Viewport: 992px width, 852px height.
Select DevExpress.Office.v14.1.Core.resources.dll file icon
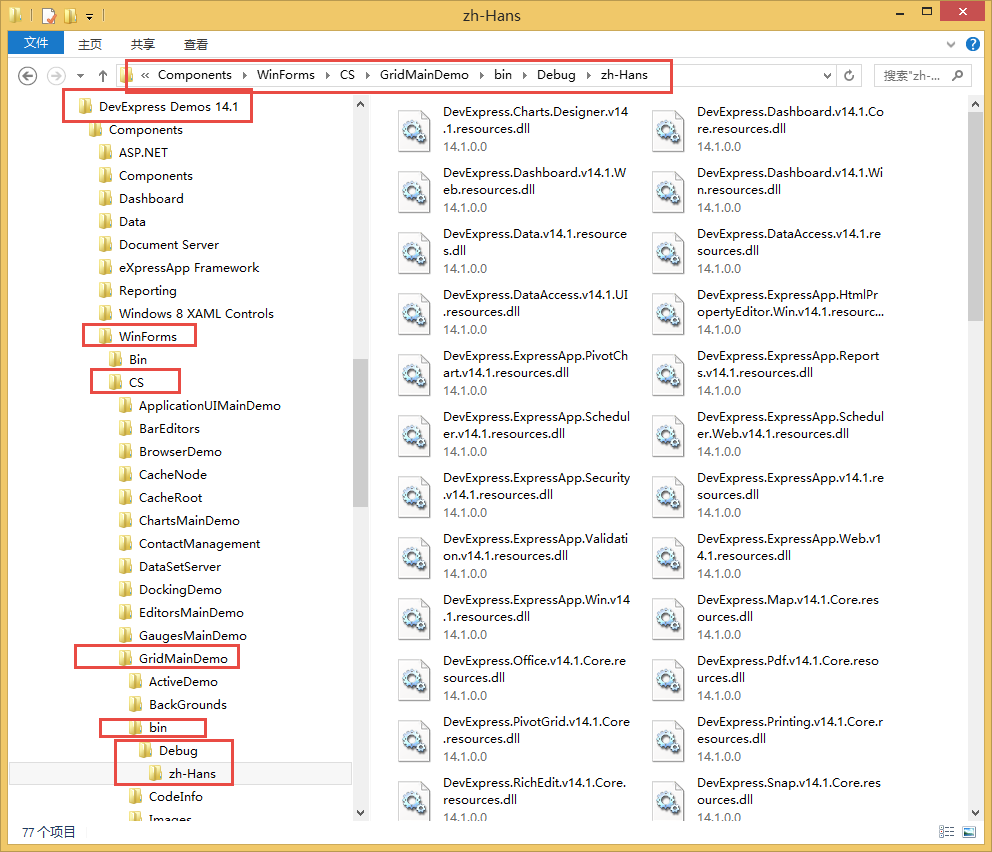click(414, 679)
